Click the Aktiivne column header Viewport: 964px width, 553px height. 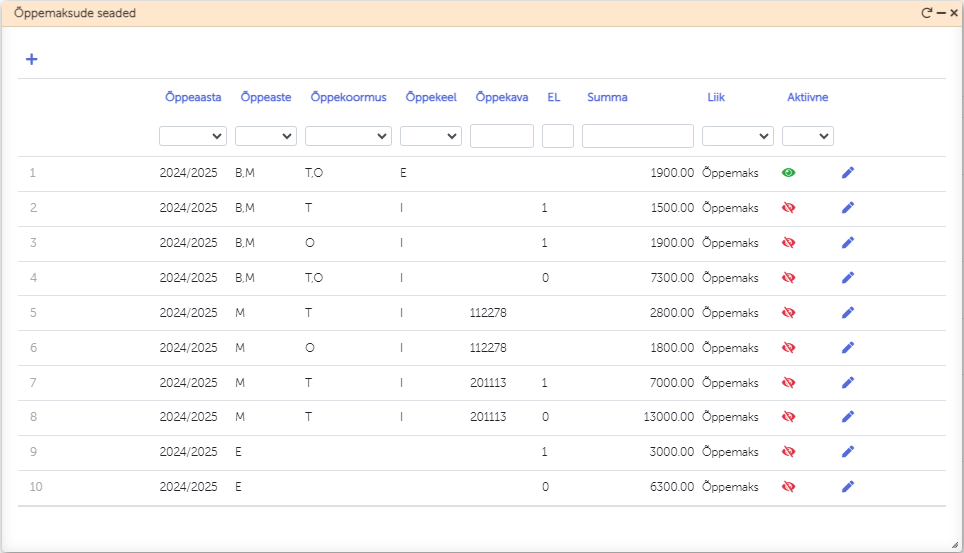pyautogui.click(x=807, y=98)
